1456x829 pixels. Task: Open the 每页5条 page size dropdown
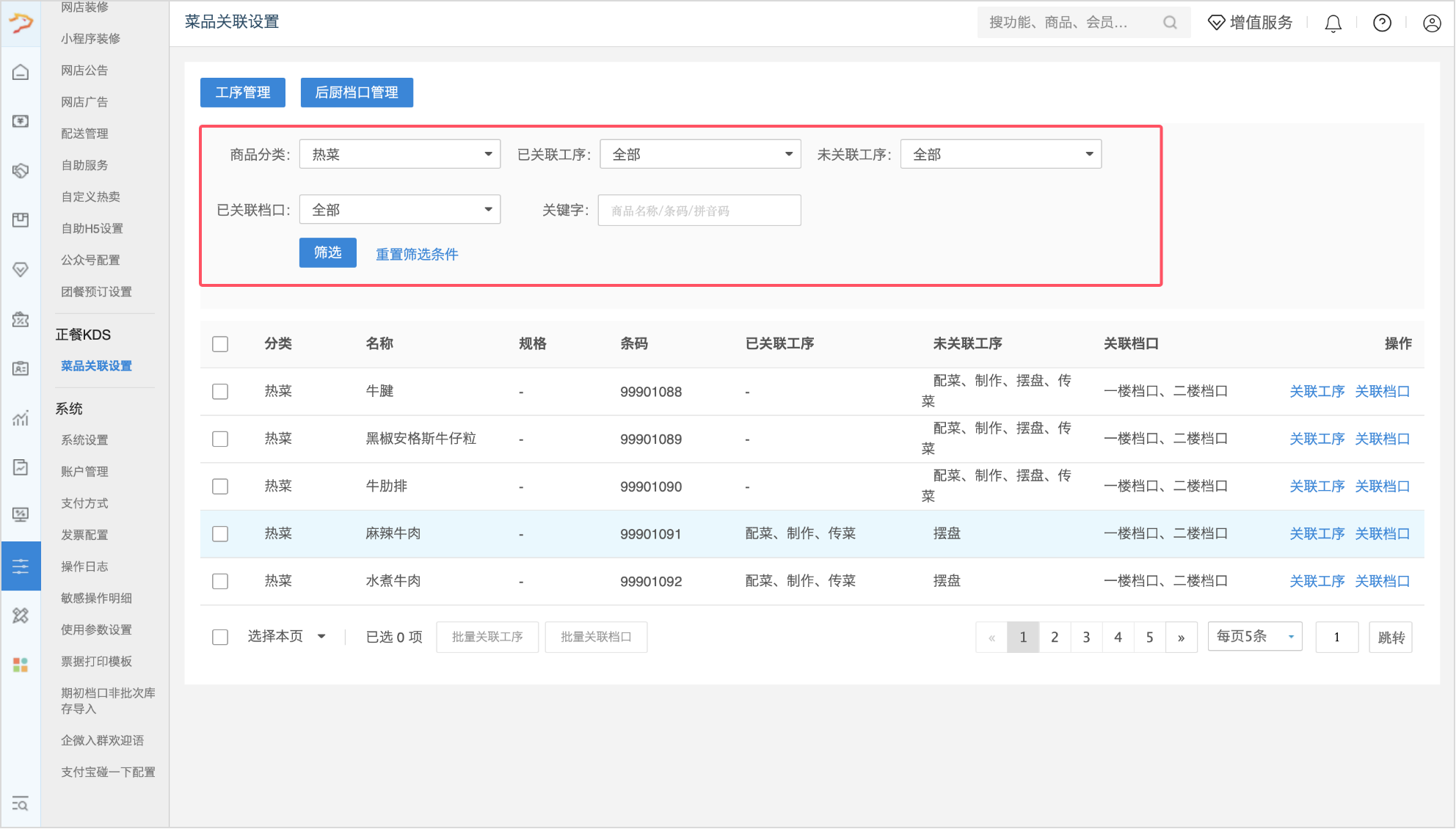[1255, 636]
